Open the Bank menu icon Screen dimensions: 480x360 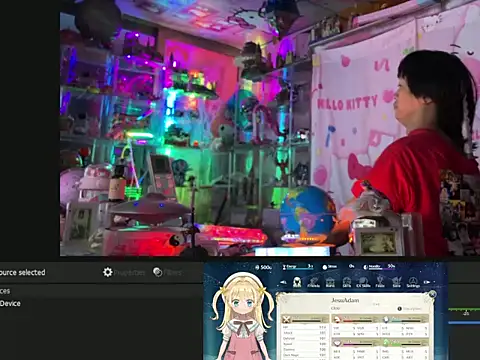tap(330, 282)
